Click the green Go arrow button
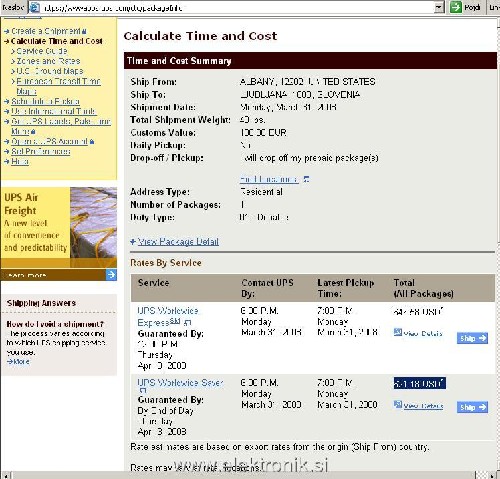Image resolution: width=500 pixels, height=479 pixels. pos(456,7)
